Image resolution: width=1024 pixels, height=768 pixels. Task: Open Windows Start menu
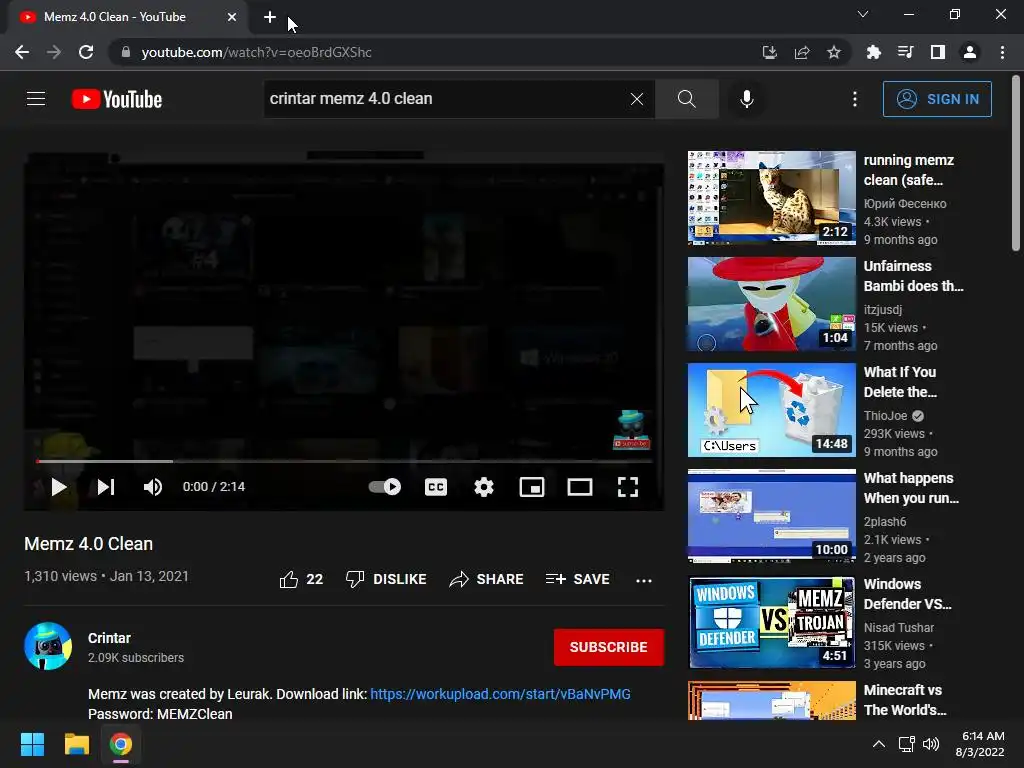click(x=32, y=744)
